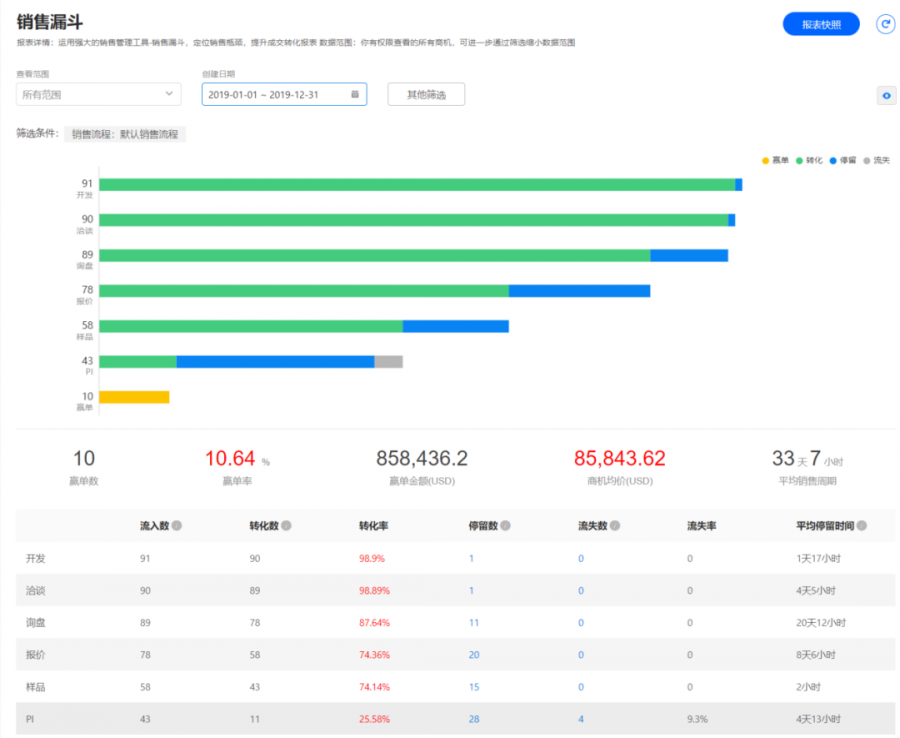Screen dimensions: 900x738
Task: Click the 创建日期 date range field
Action: [x=284, y=95]
